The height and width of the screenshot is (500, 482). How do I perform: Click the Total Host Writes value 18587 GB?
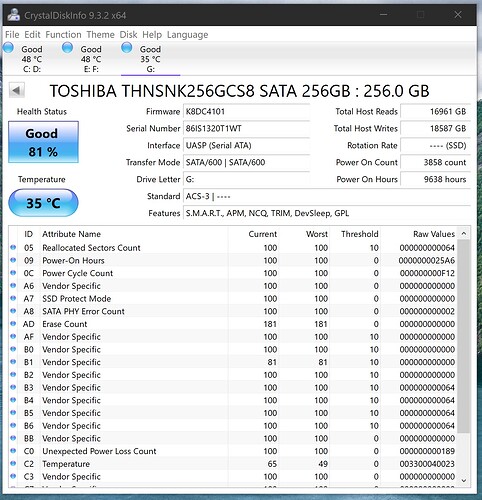435,128
